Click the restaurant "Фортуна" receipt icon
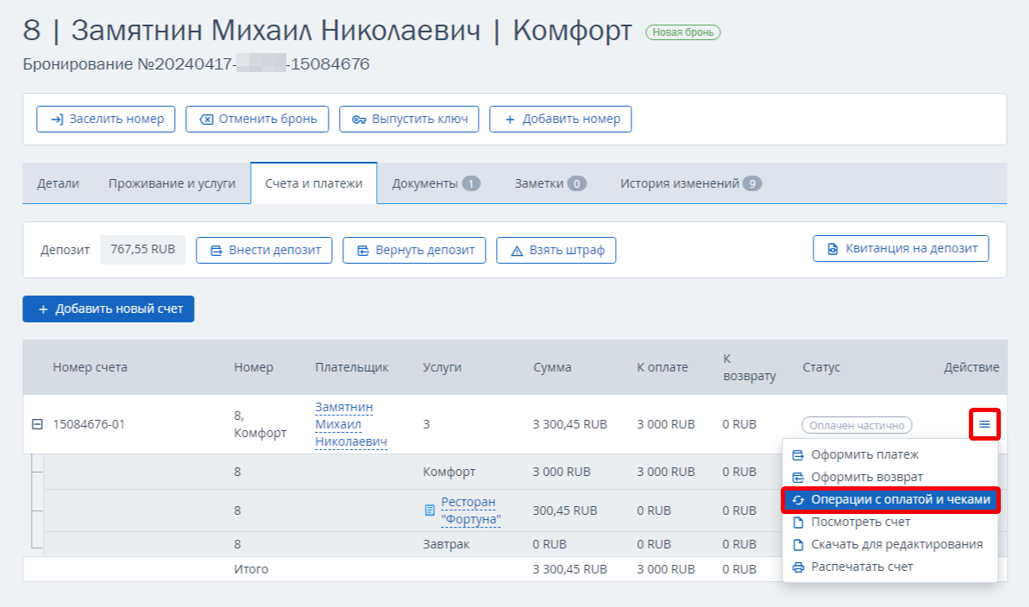This screenshot has height=607, width=1029. [x=429, y=510]
